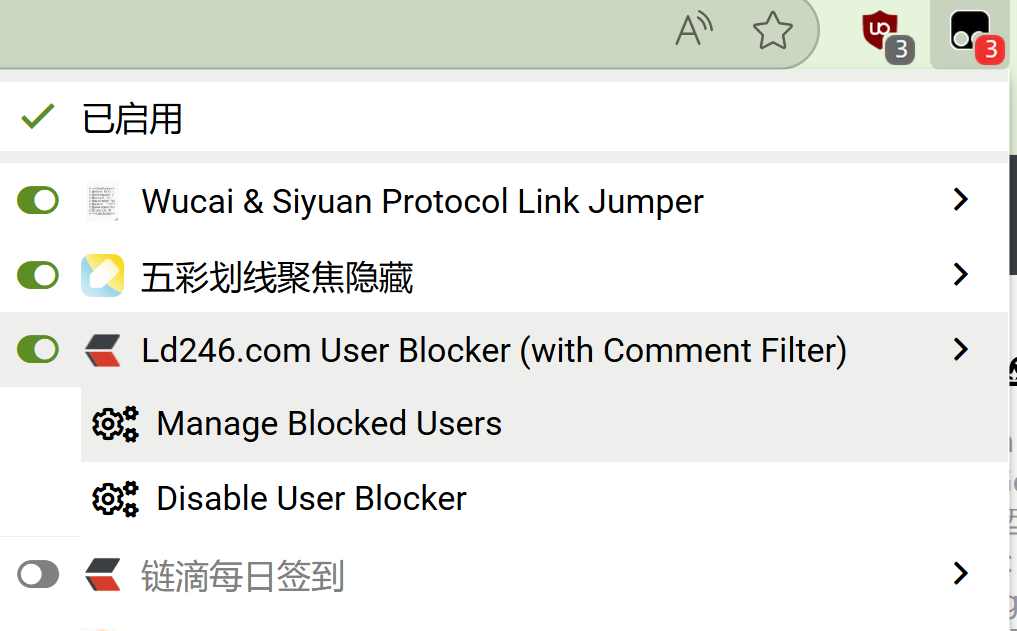Click the 链滴每日签到 script icon

pyautogui.click(x=102, y=575)
